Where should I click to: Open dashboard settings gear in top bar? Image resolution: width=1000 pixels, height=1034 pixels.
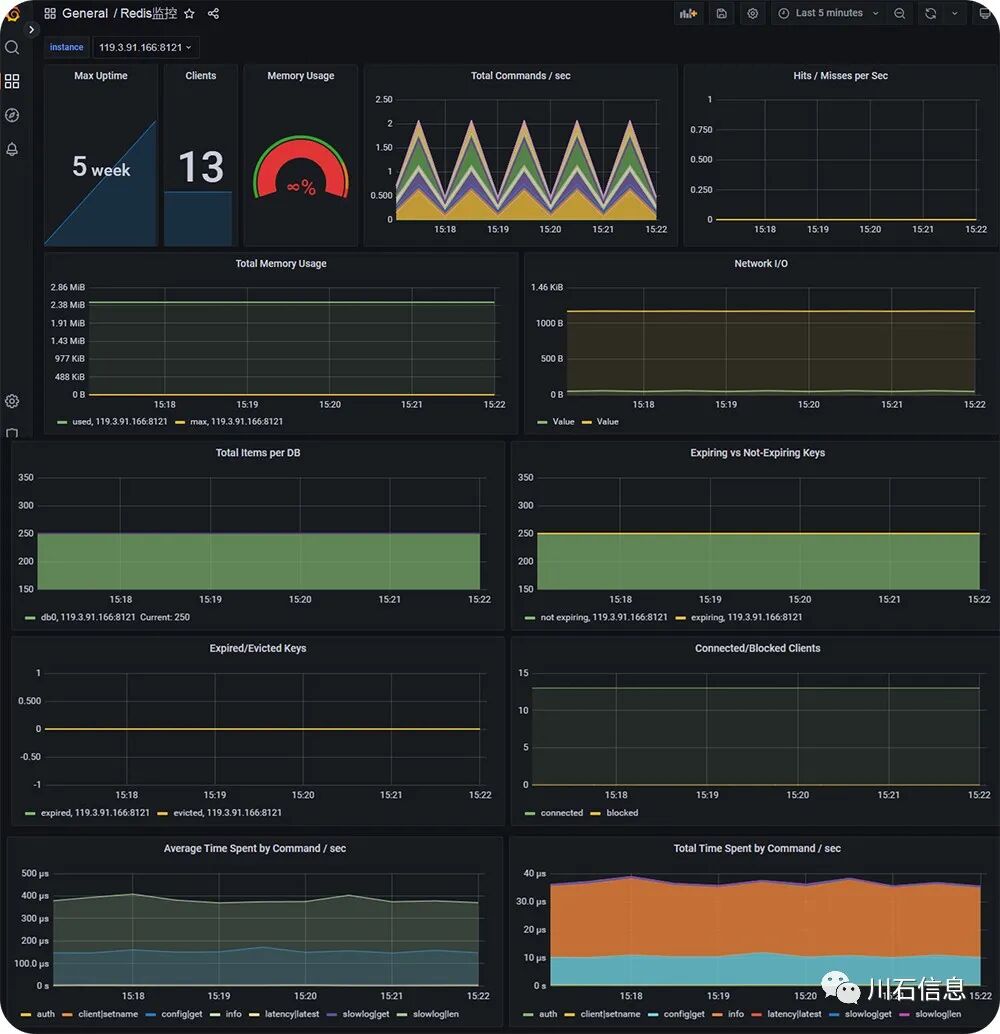(753, 13)
